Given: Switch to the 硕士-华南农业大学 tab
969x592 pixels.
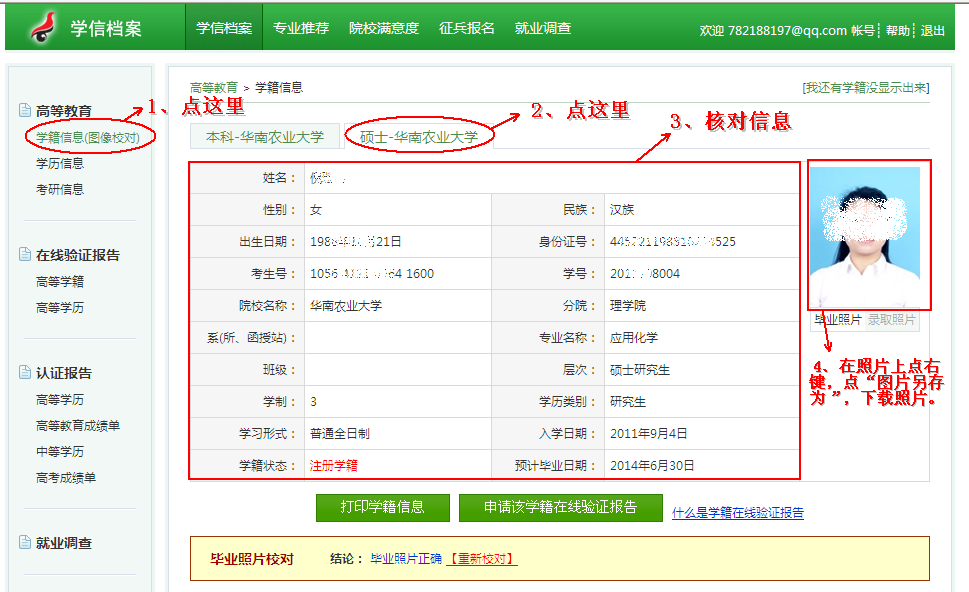Looking at the screenshot, I should coord(419,137).
